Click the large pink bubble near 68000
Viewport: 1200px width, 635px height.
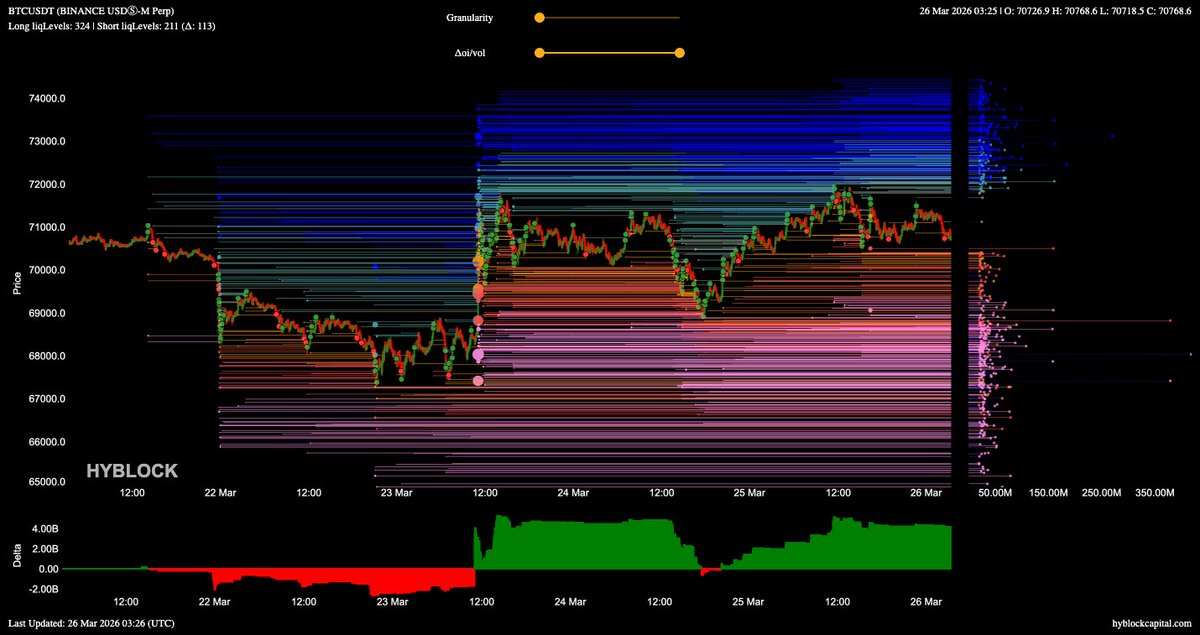(478, 355)
